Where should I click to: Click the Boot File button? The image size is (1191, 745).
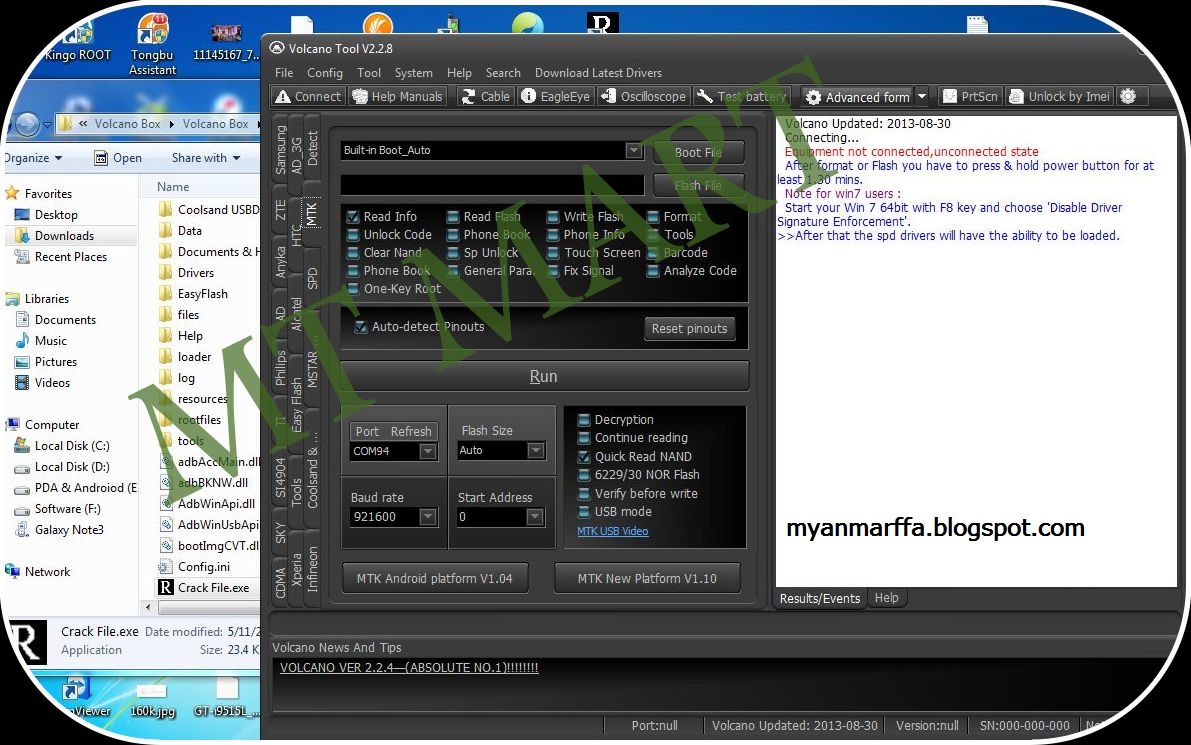pos(698,152)
